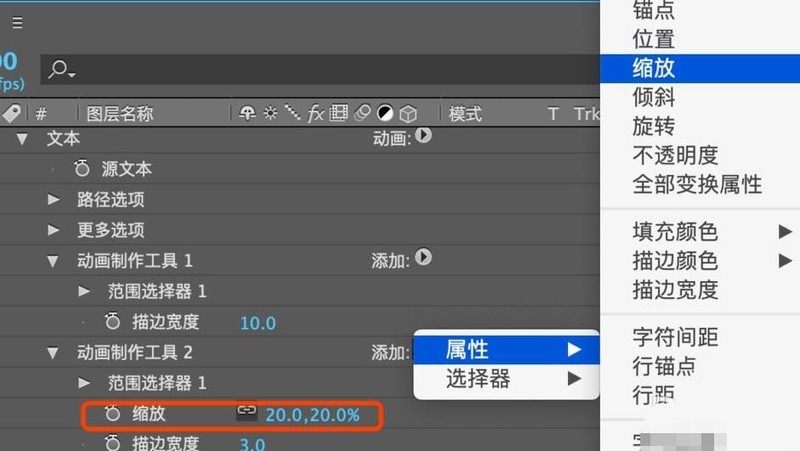Choose 全部变换属性 menu item
This screenshot has height=451, width=800.
(700, 184)
